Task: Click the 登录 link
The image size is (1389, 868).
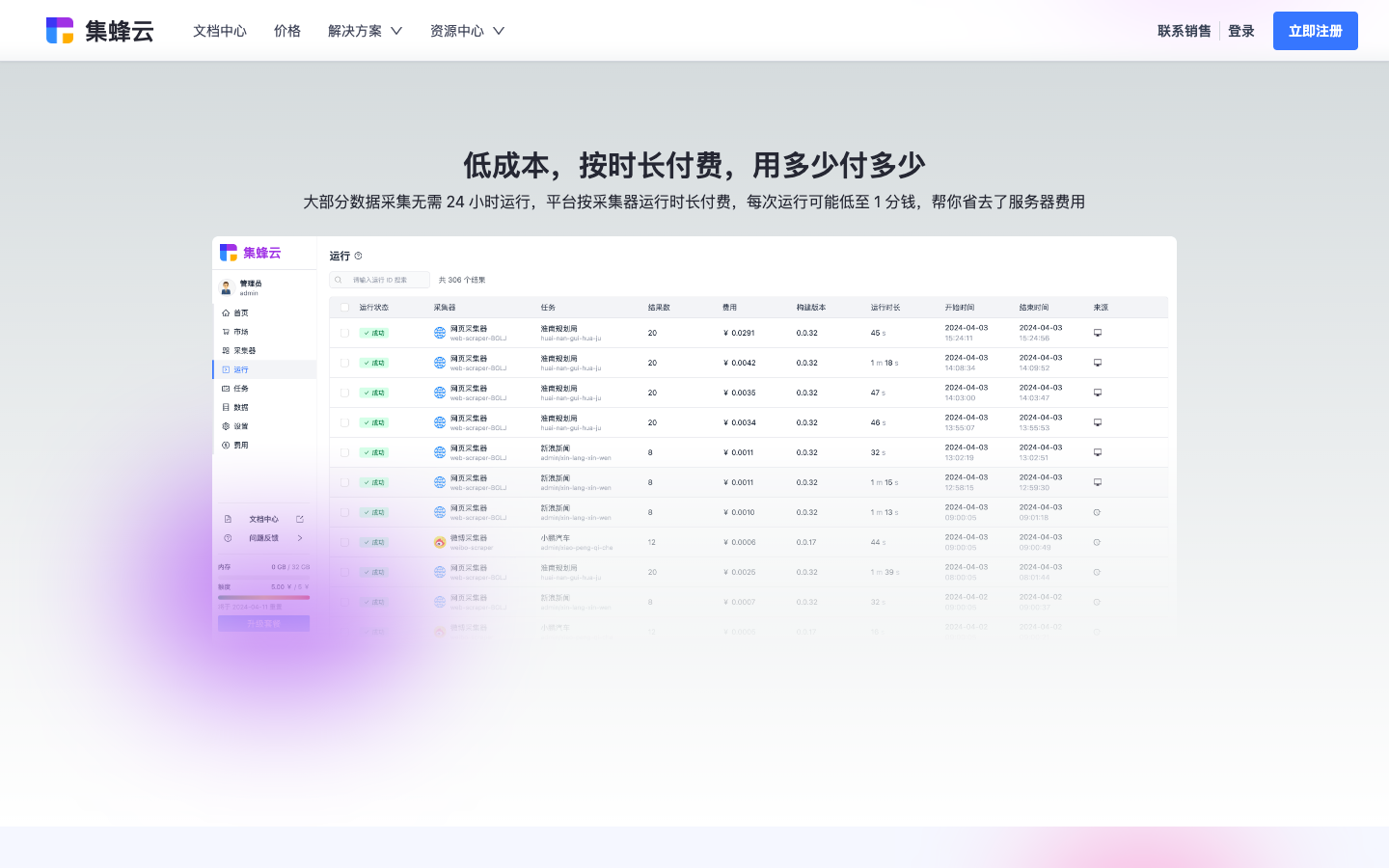Action: click(1241, 31)
